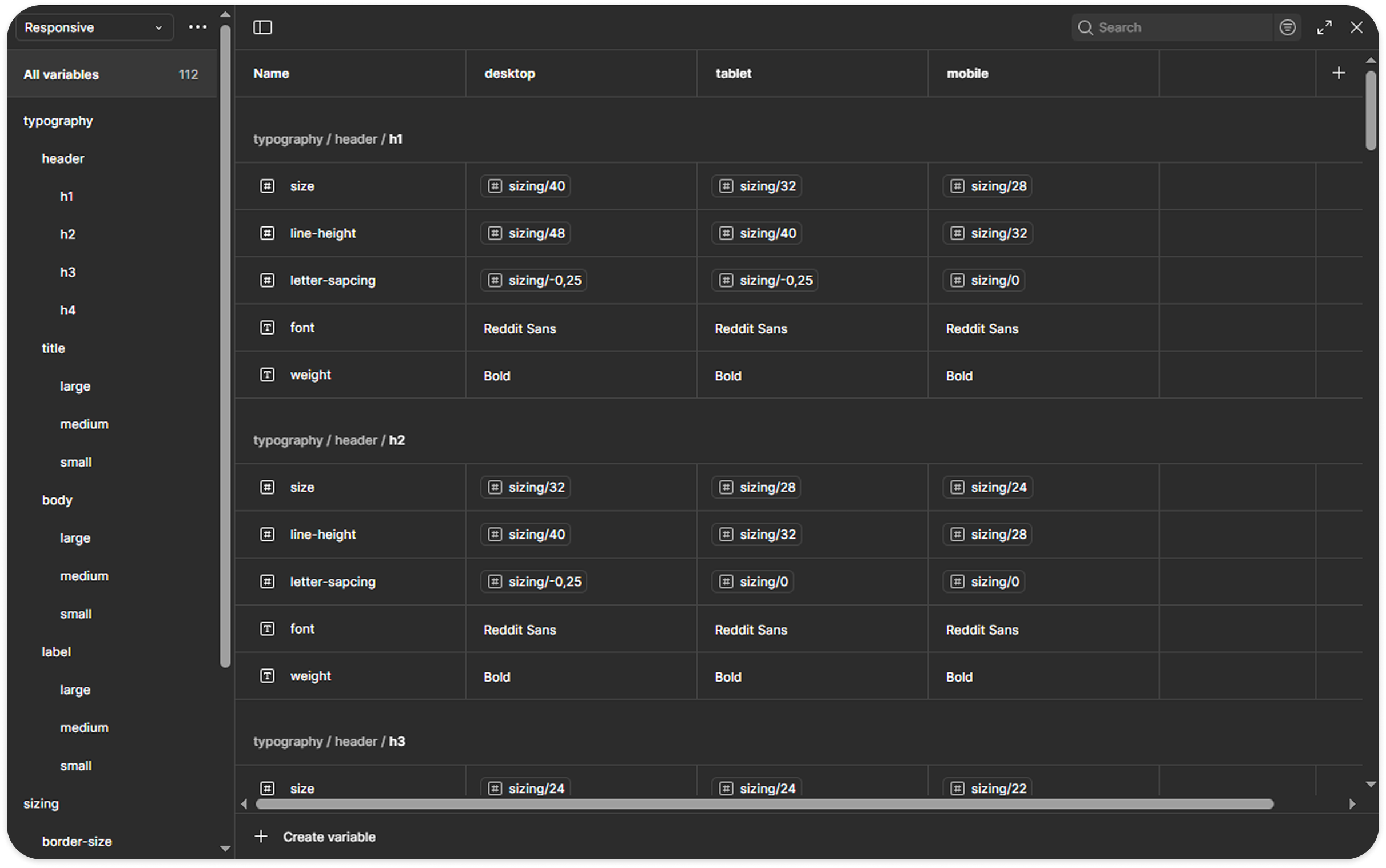Open the Responsive collection dropdown
This screenshot has height=868, width=1386.
tap(94, 27)
